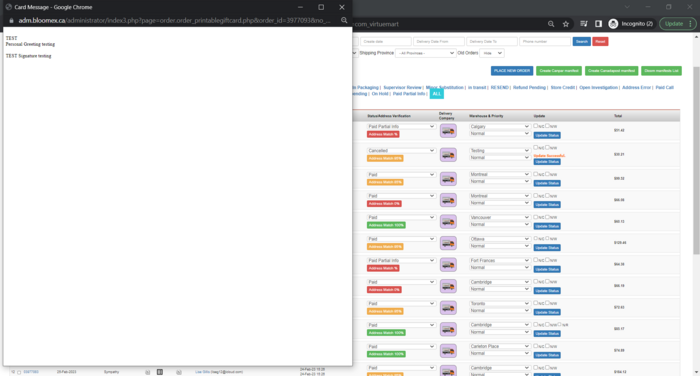This screenshot has height=376, width=700.
Task: Expand the Calgary warehouse dropdown
Action: pyautogui.click(x=499, y=126)
